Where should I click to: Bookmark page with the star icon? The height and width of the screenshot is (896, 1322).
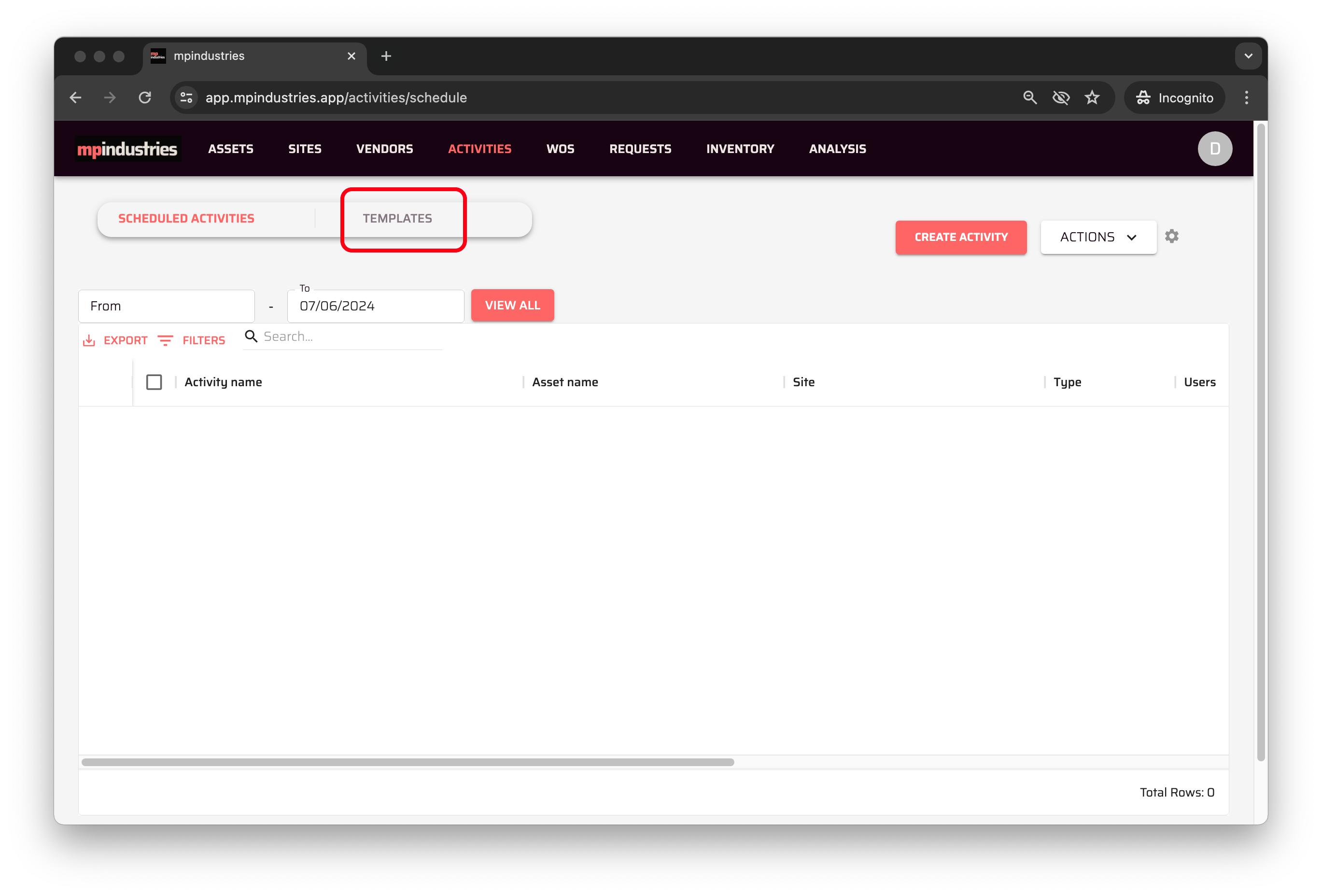coord(1092,98)
